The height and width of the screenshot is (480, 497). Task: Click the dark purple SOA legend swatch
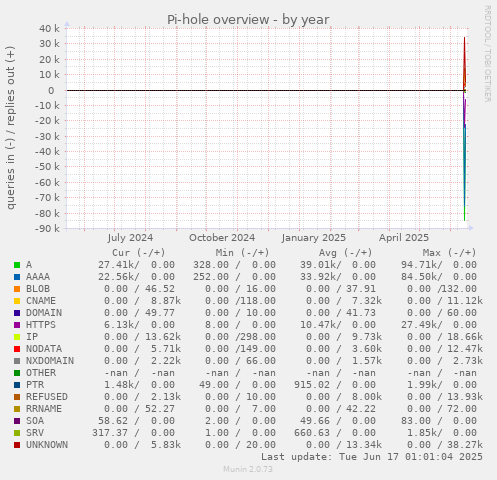tap(17, 421)
